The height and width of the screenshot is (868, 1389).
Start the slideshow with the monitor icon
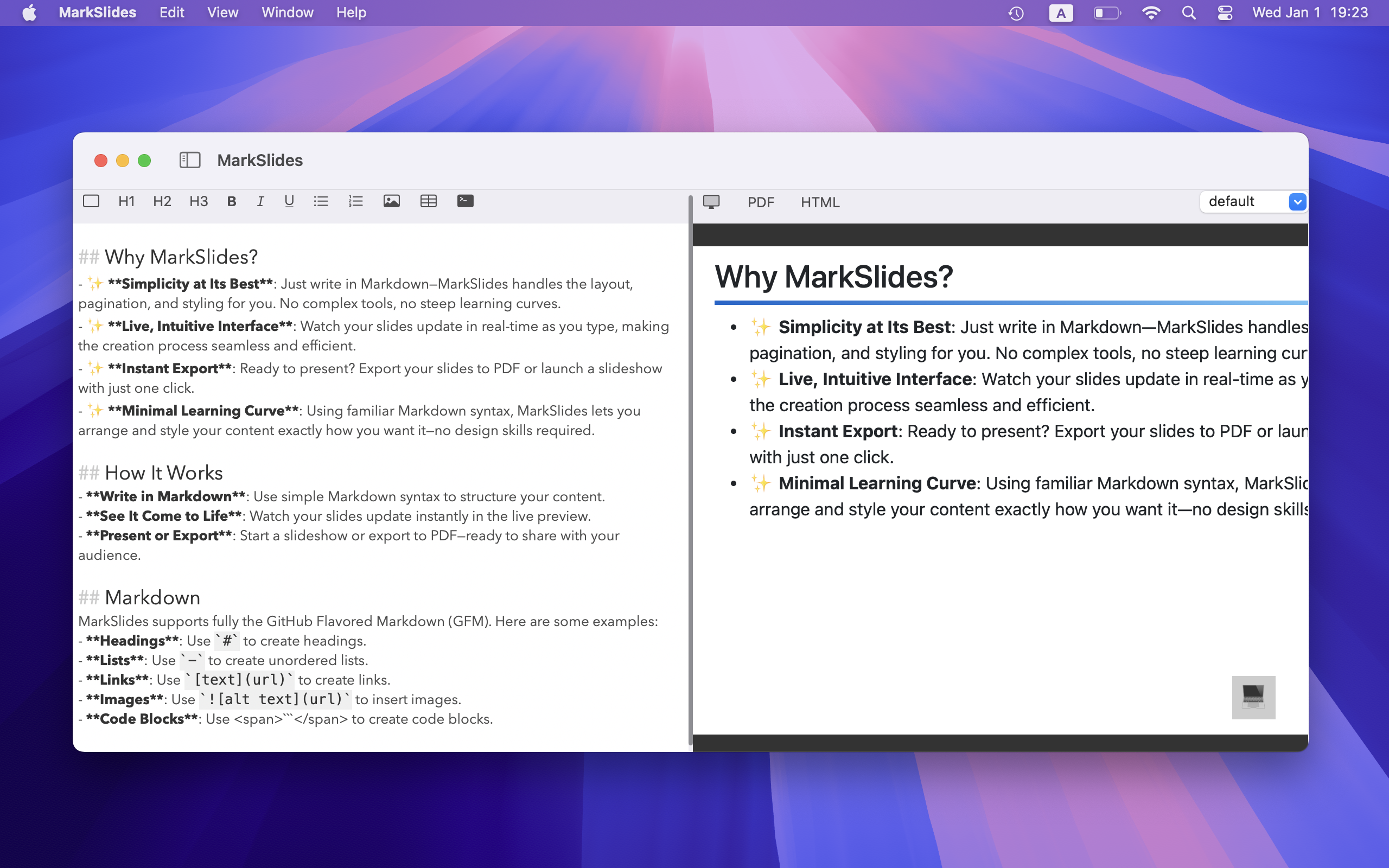(712, 201)
